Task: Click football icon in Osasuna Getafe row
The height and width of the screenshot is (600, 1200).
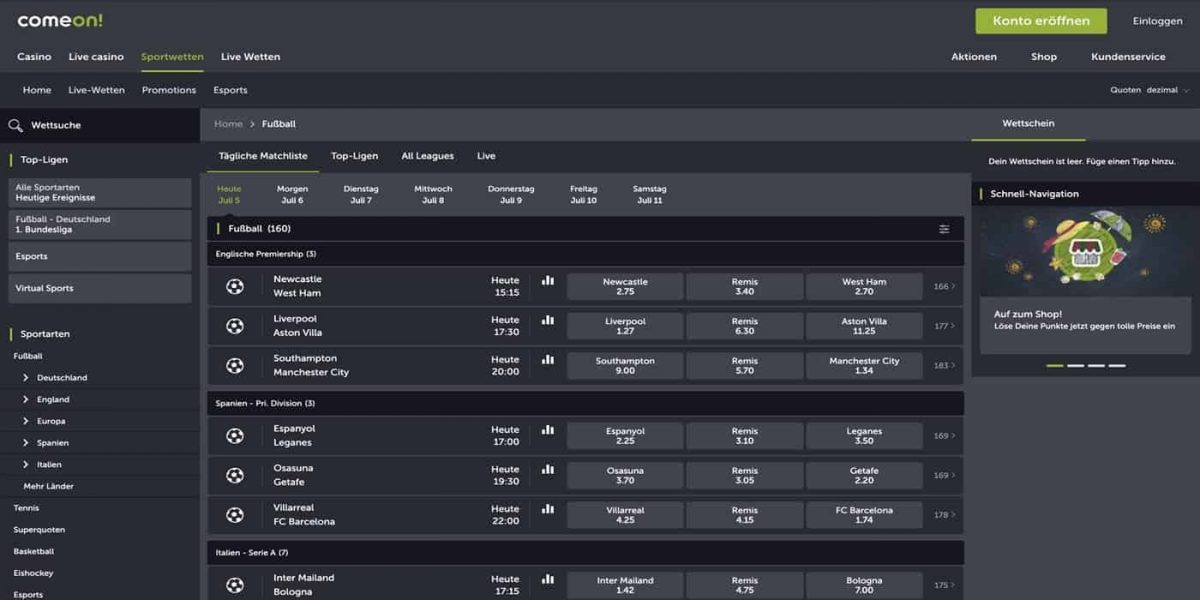Action: click(x=235, y=476)
